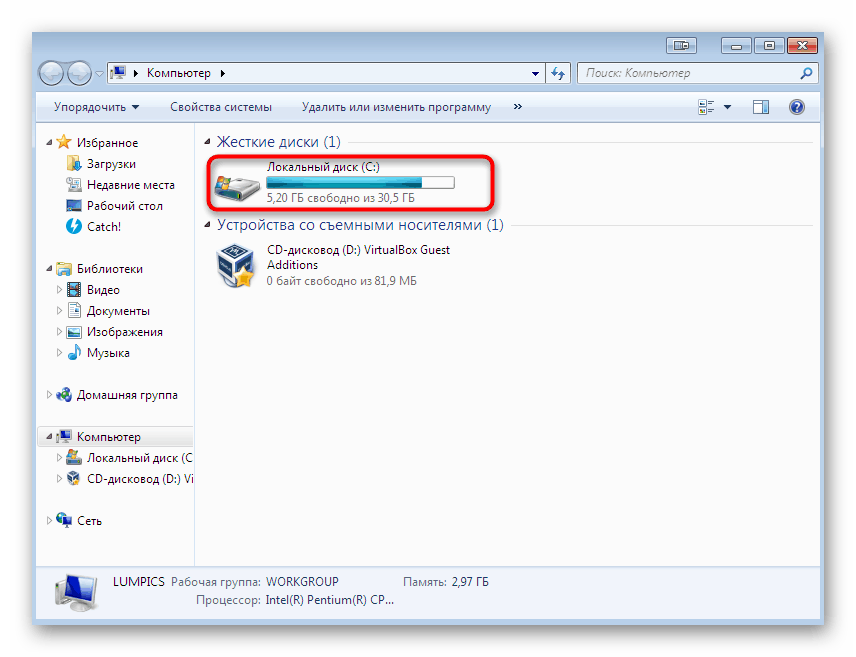Click 'WORKGROUP' in details pane

302,582
